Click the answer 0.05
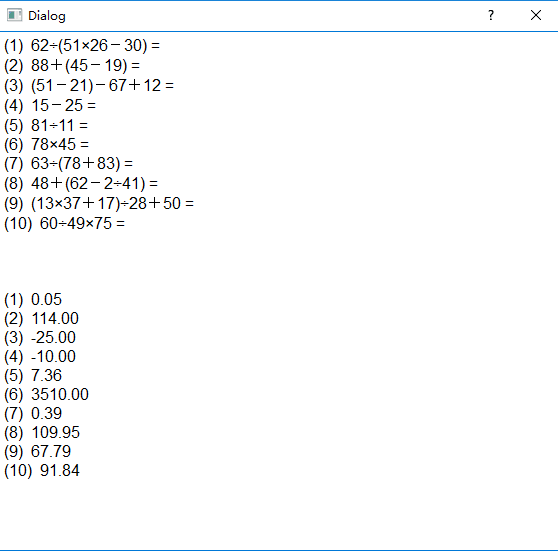Viewport: 558px width, 551px height. 33,299
